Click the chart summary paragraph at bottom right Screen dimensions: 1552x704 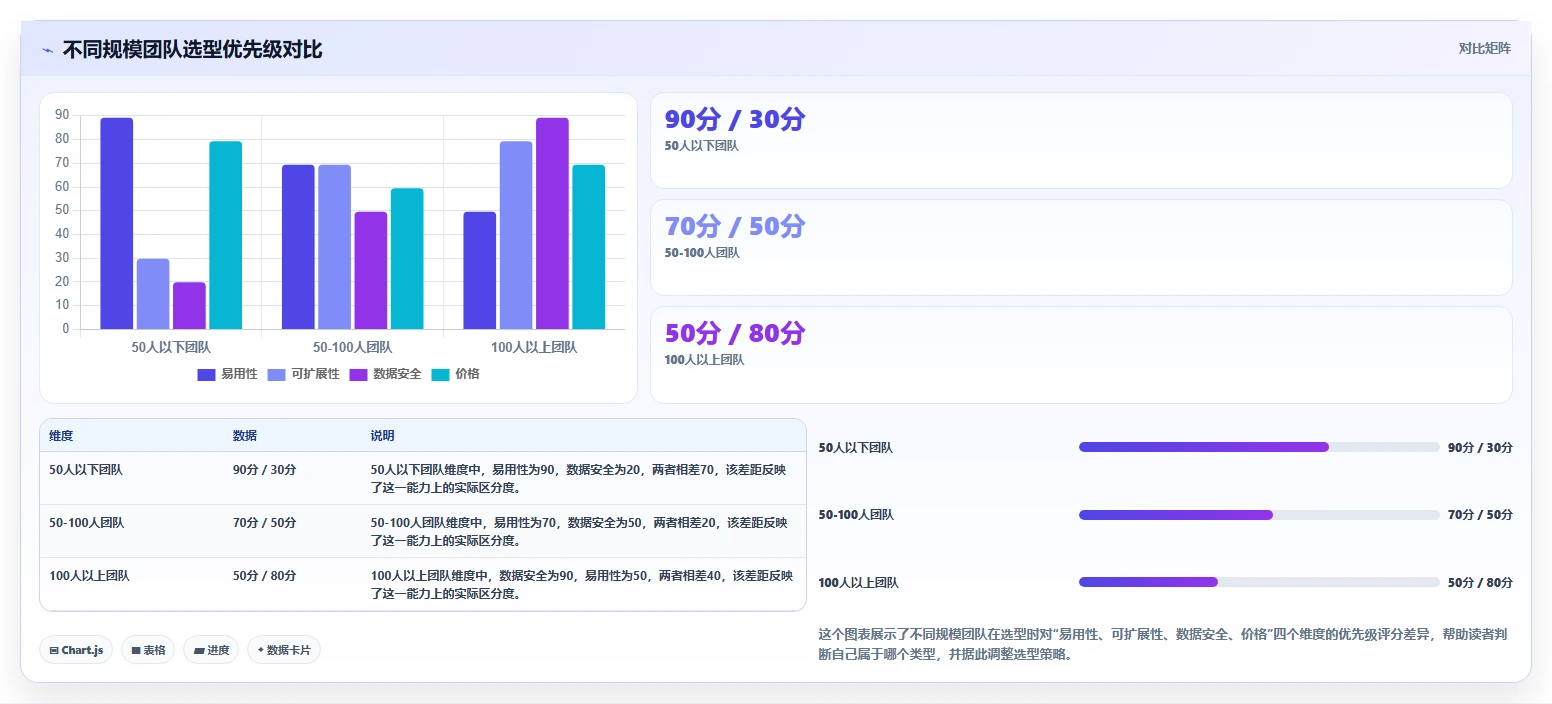click(1165, 644)
